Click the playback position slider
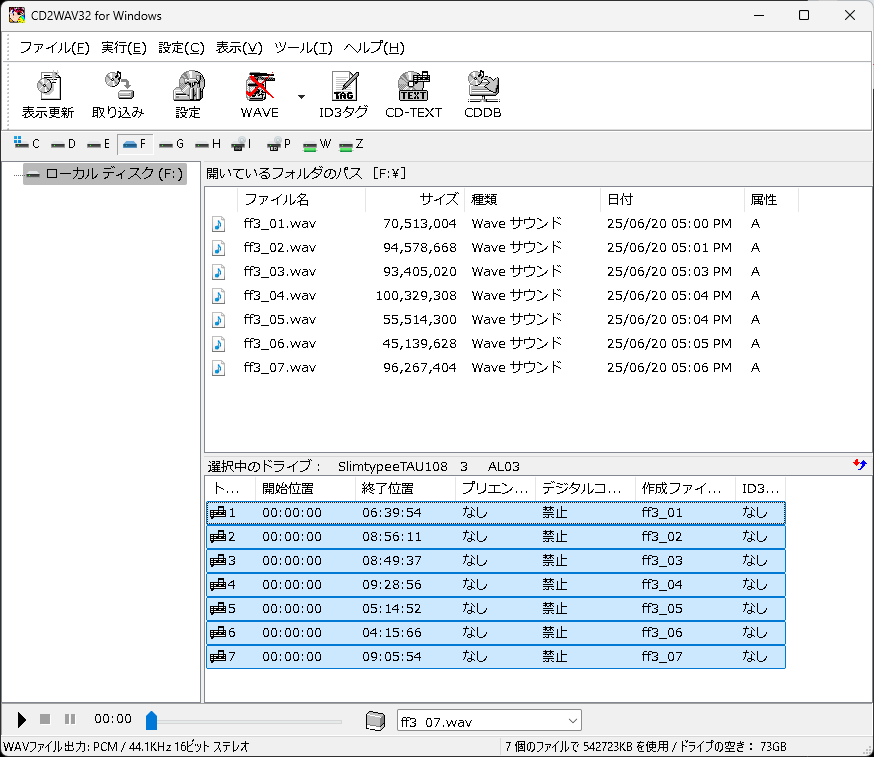 tap(152, 719)
